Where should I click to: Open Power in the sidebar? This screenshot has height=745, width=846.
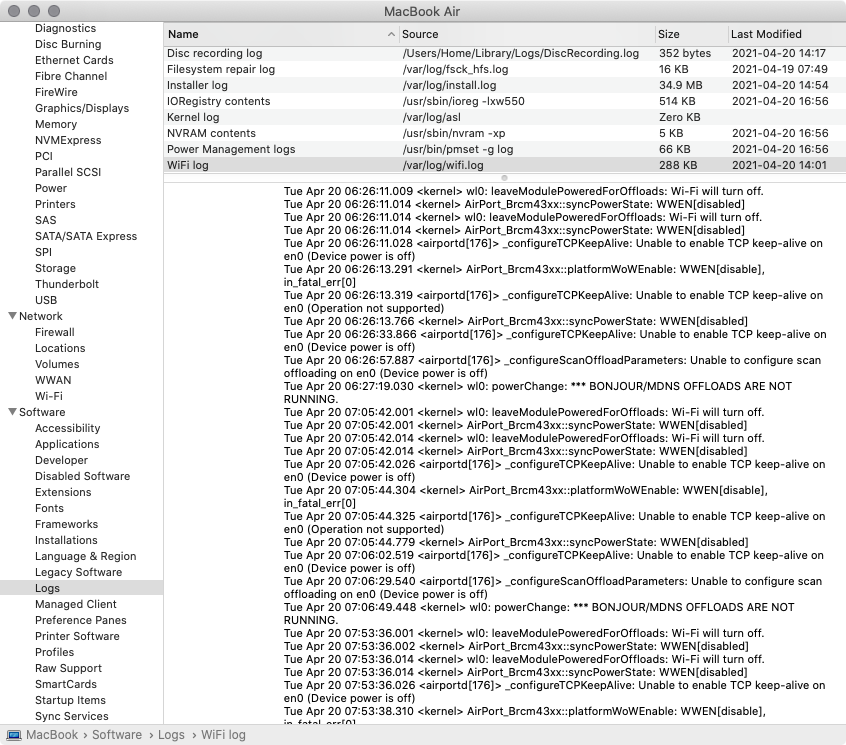tap(51, 188)
